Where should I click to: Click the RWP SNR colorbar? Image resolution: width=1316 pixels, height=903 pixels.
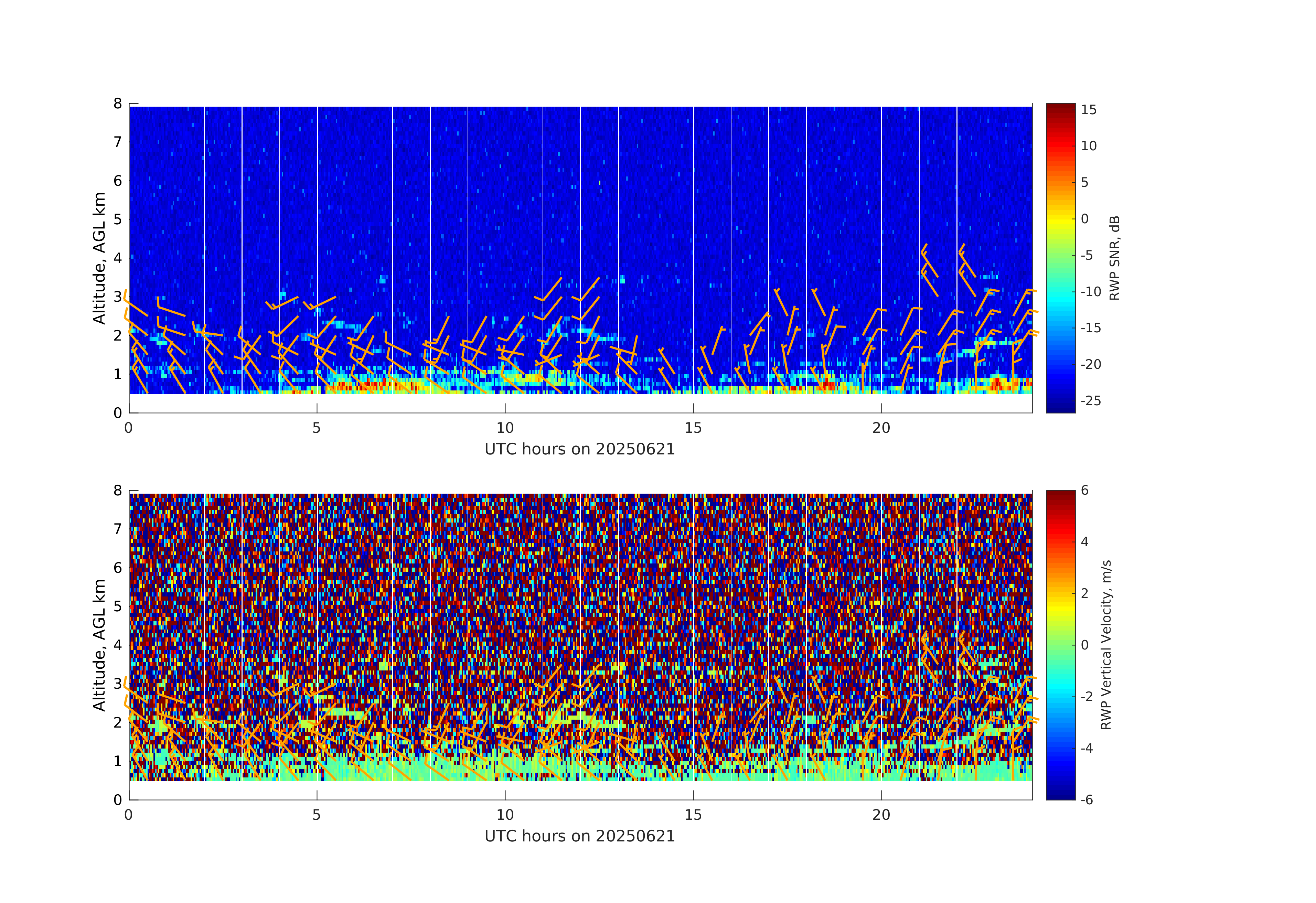(x=1060, y=258)
